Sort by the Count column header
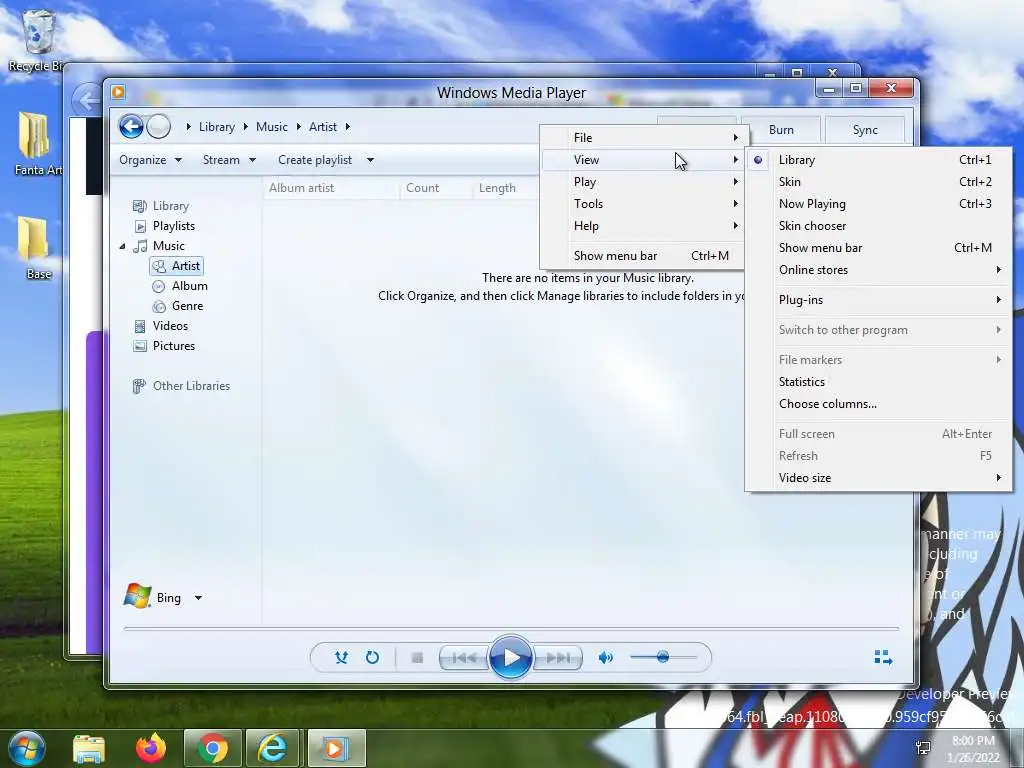1024x768 pixels. [x=436, y=188]
